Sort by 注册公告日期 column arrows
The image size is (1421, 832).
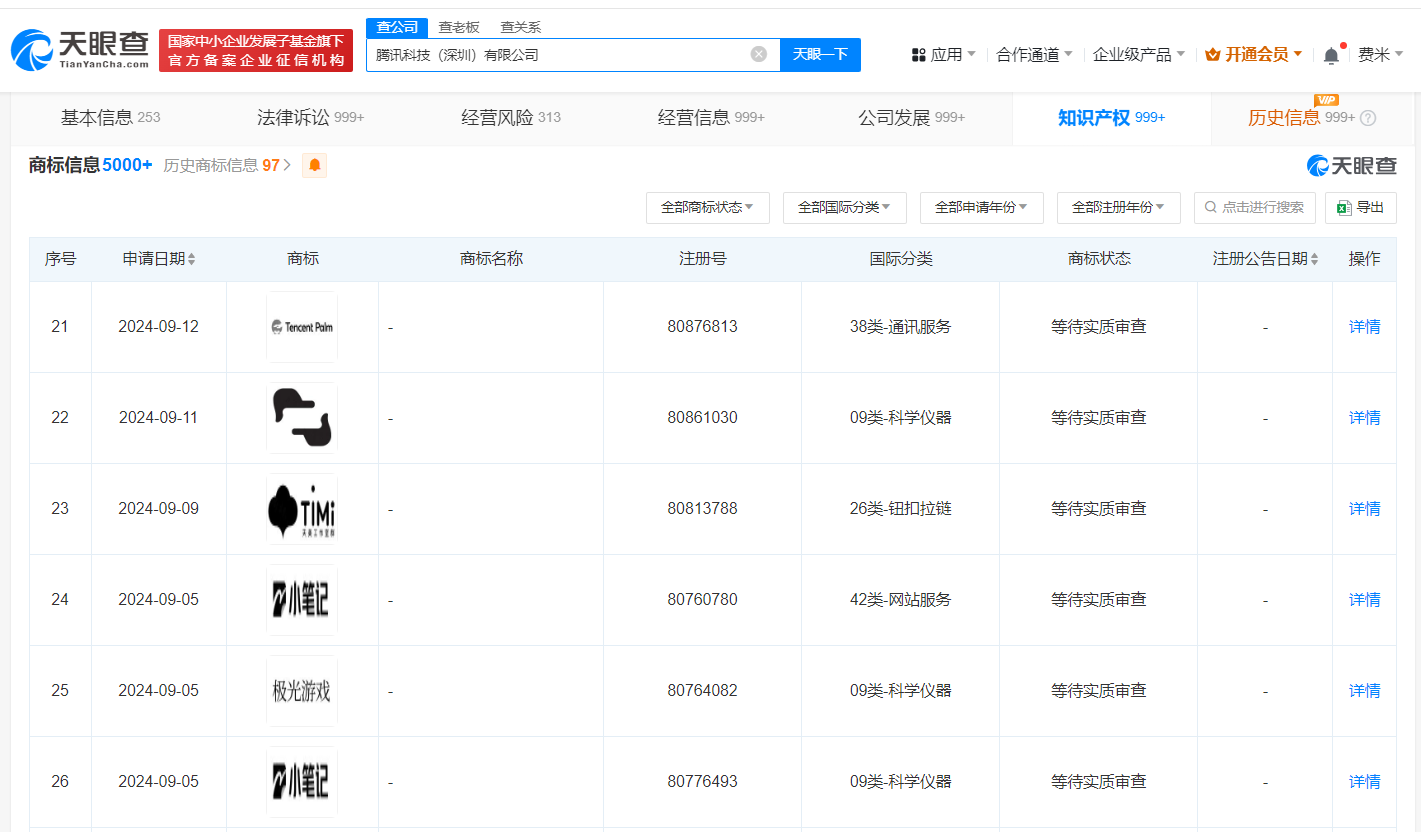click(x=1314, y=259)
